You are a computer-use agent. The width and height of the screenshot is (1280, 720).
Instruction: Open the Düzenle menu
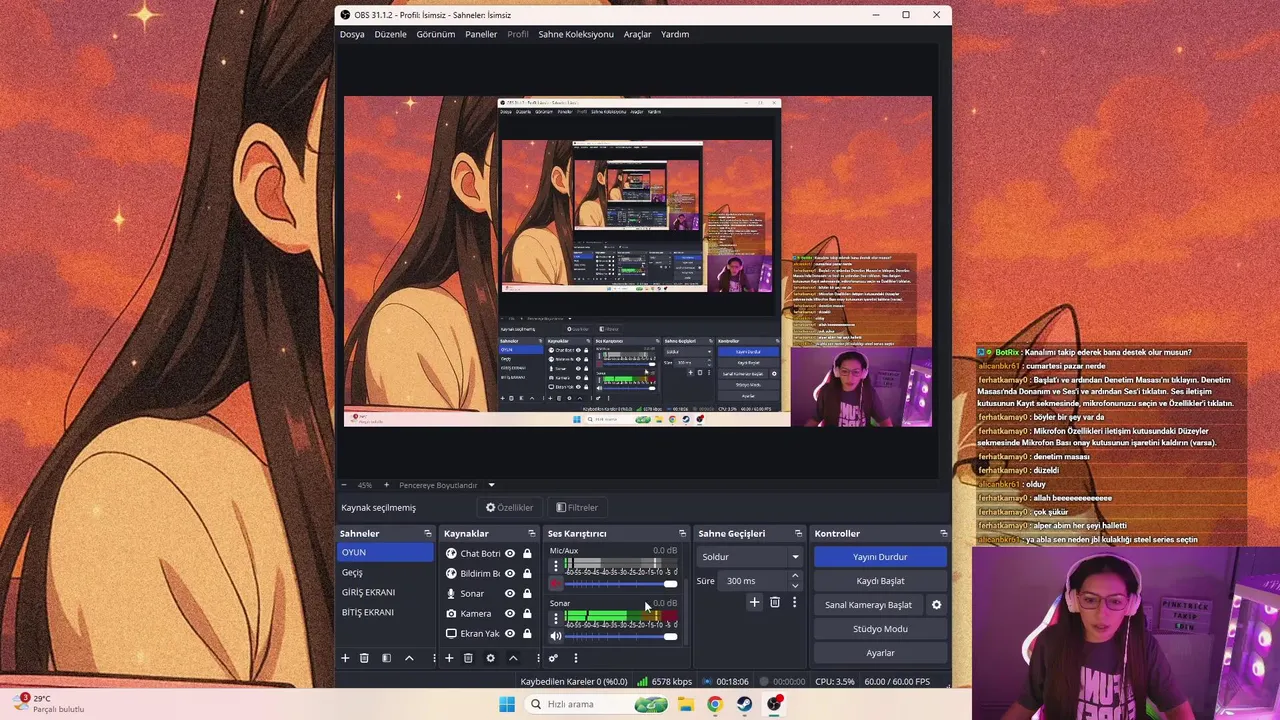click(x=390, y=34)
